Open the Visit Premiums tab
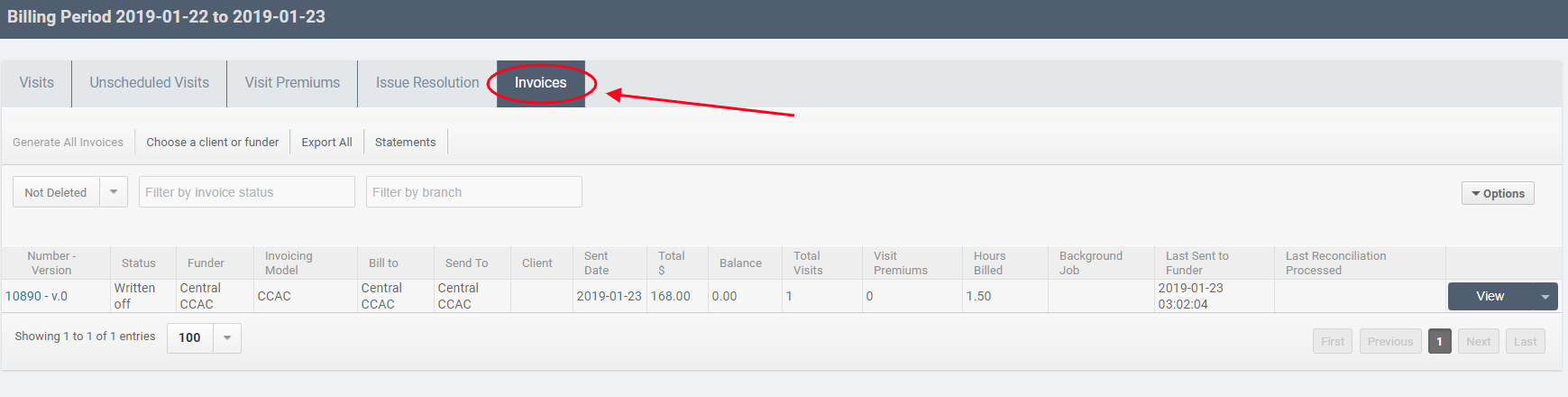This screenshot has height=397, width=1568. [x=292, y=83]
